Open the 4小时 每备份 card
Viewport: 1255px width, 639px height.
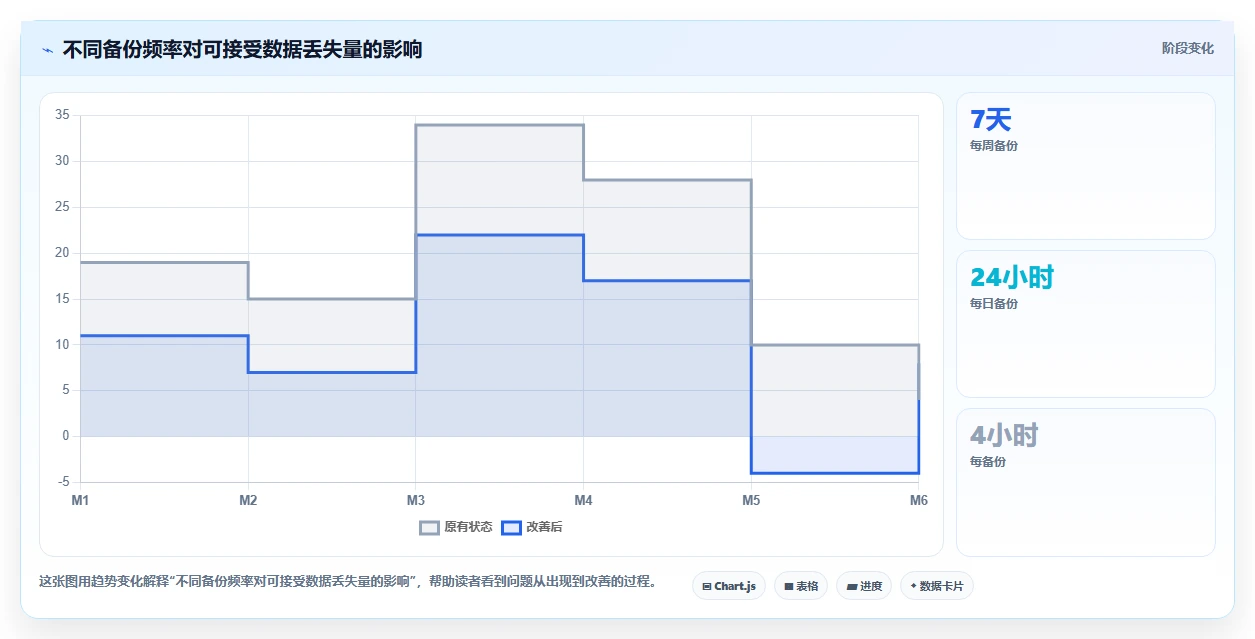pyautogui.click(x=1086, y=482)
